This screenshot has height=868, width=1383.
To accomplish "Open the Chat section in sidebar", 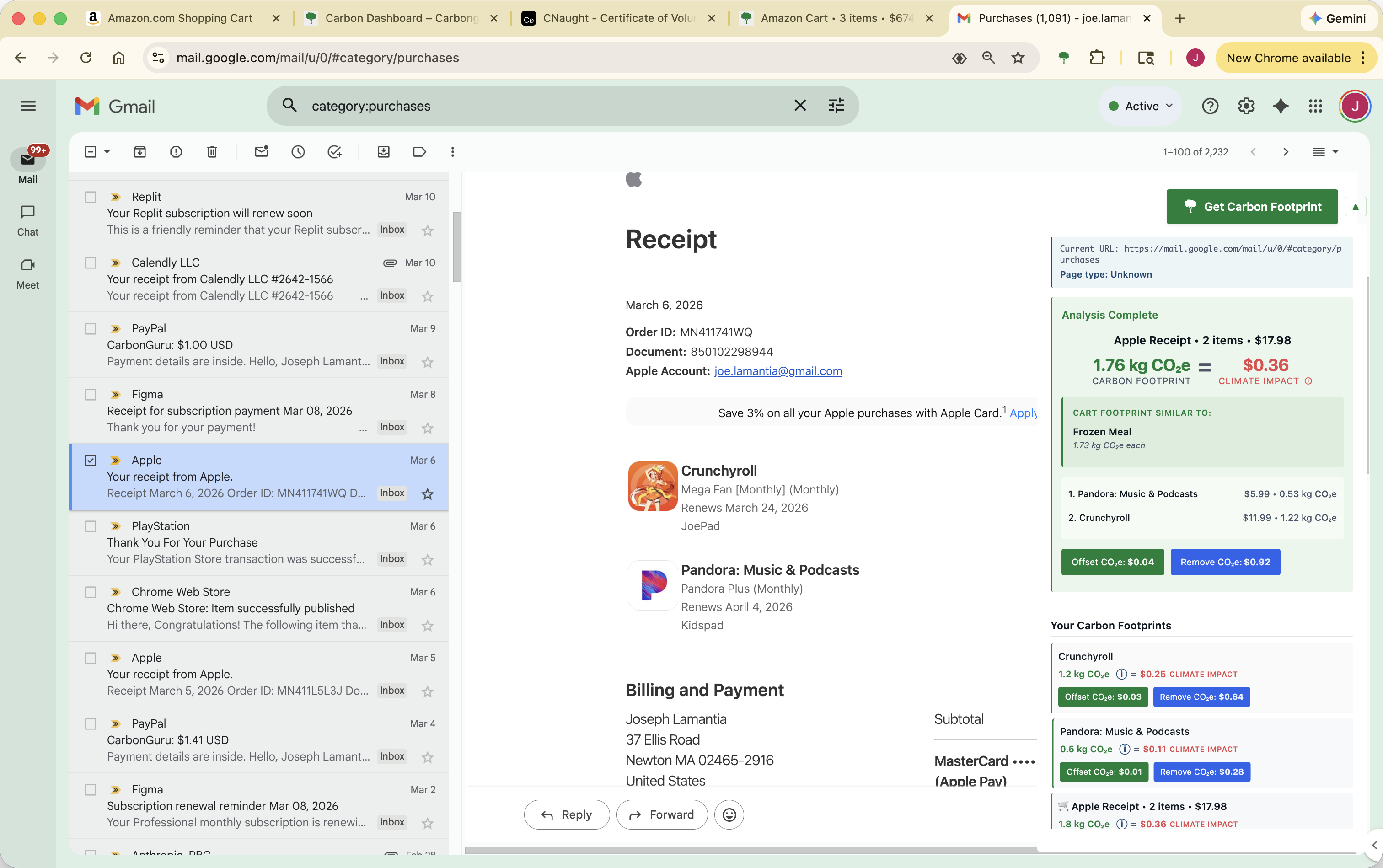I will pos(27,219).
